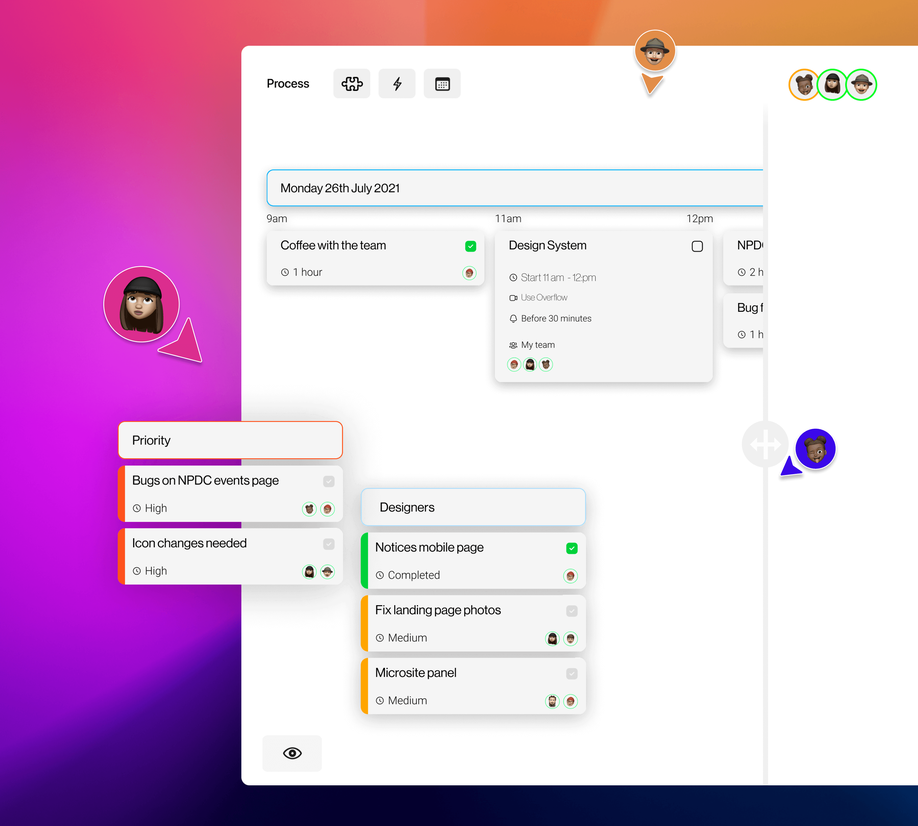Click the orange-ringed avatar at top right
Viewport: 918px width, 826px height.
804,85
